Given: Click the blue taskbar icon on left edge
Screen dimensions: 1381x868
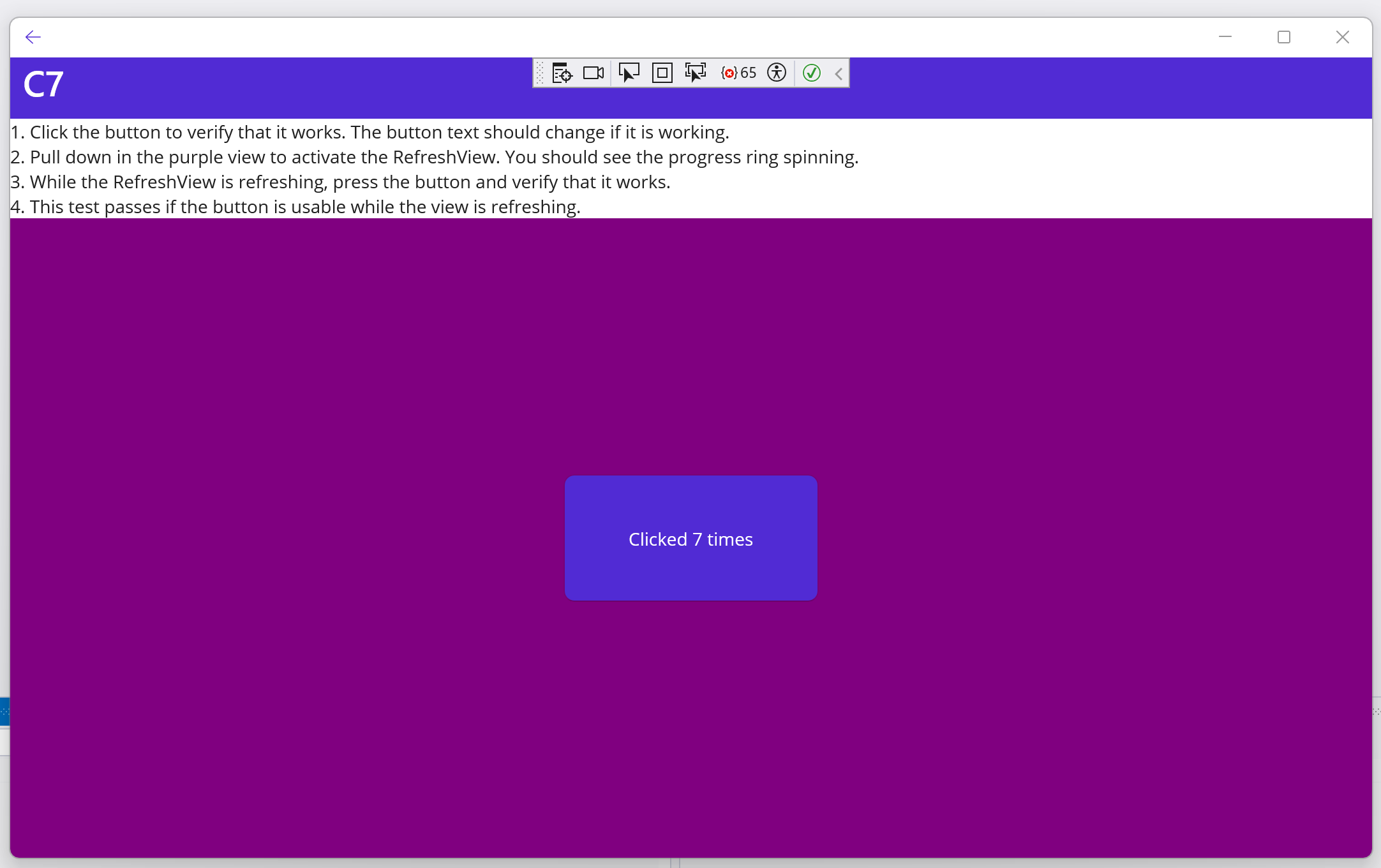Looking at the screenshot, I should 5,712.
